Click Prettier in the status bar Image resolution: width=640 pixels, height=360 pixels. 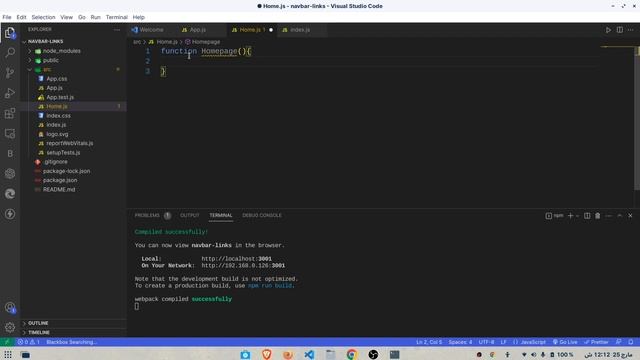[x=596, y=342]
